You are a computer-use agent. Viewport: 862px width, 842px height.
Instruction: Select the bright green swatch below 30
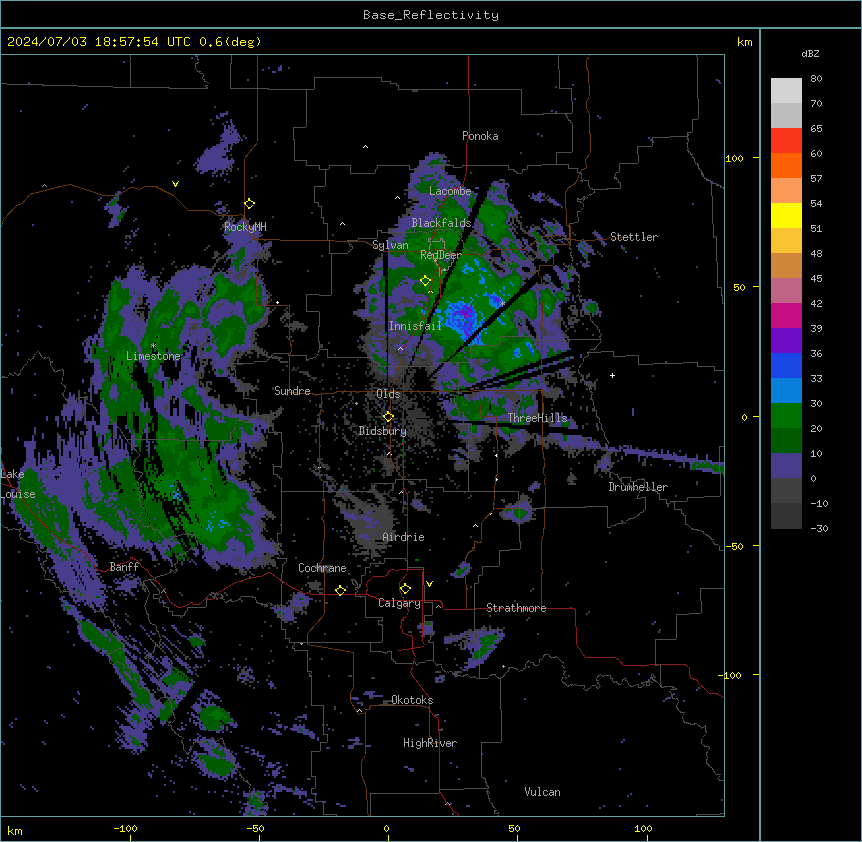click(x=786, y=416)
